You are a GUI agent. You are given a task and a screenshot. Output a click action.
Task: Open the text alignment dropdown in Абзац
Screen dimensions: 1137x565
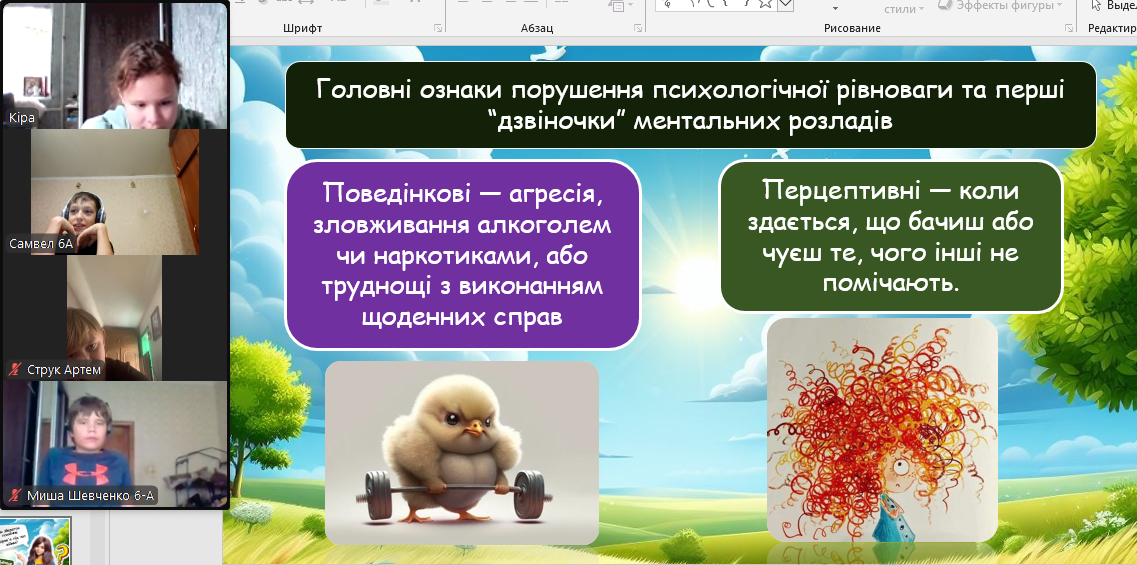pyautogui.click(x=619, y=6)
